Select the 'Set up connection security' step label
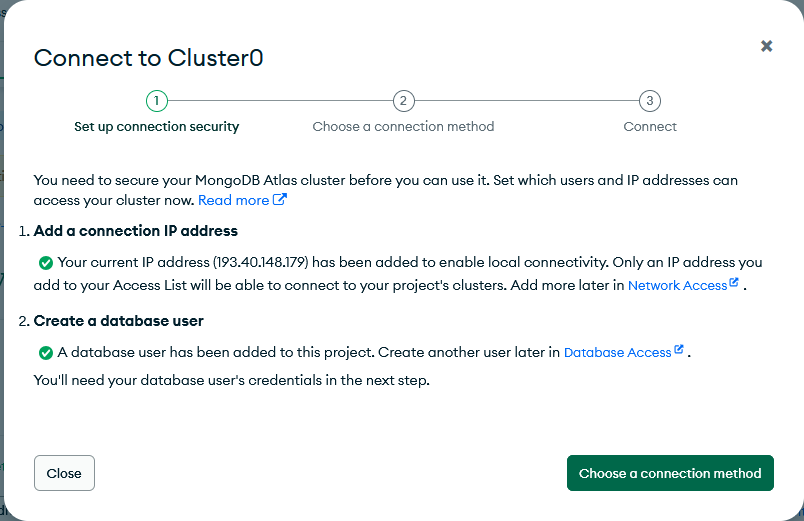 pos(157,127)
